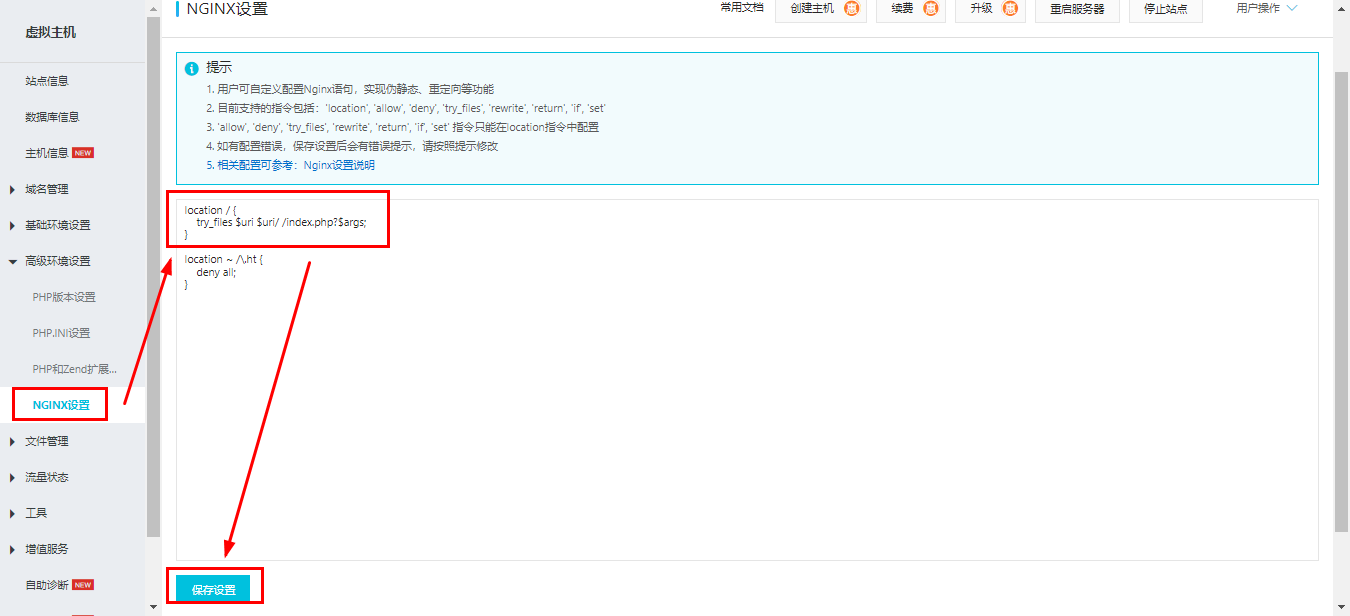Image resolution: width=1350 pixels, height=616 pixels.
Task: Click the sidebar scroll down arrow
Action: [x=153, y=606]
